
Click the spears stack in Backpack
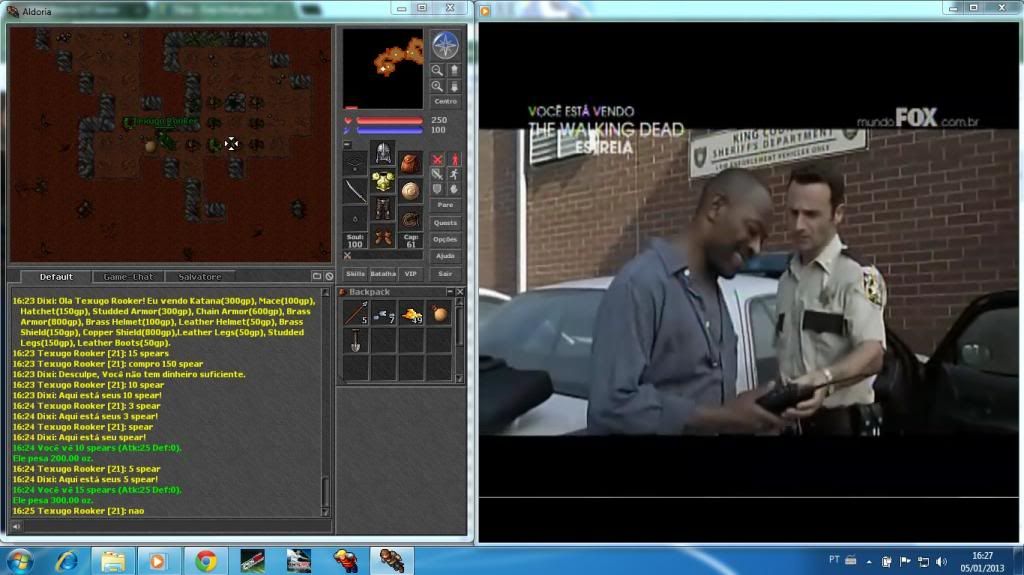point(356,314)
